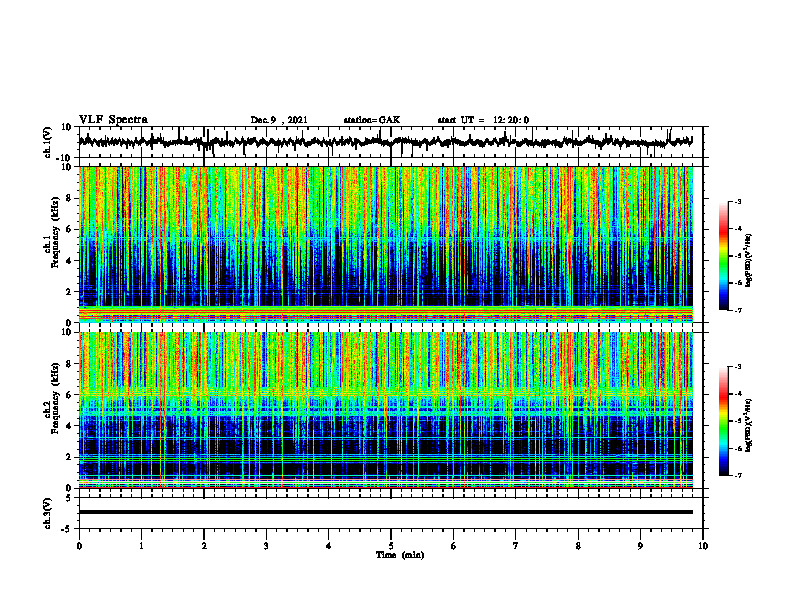
Task: Click time-axis tick label "5"
Action: coord(391,546)
